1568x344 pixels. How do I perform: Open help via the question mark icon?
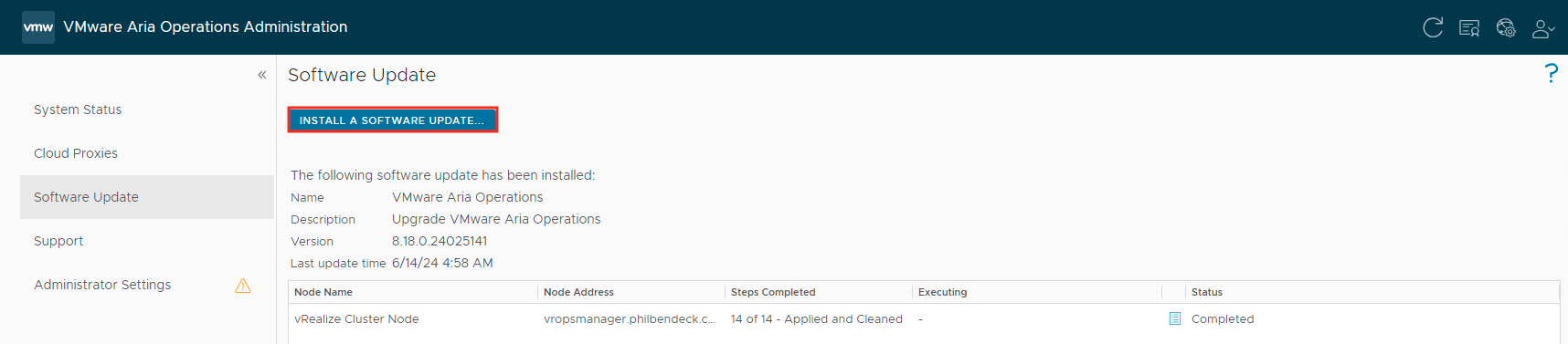click(x=1551, y=73)
